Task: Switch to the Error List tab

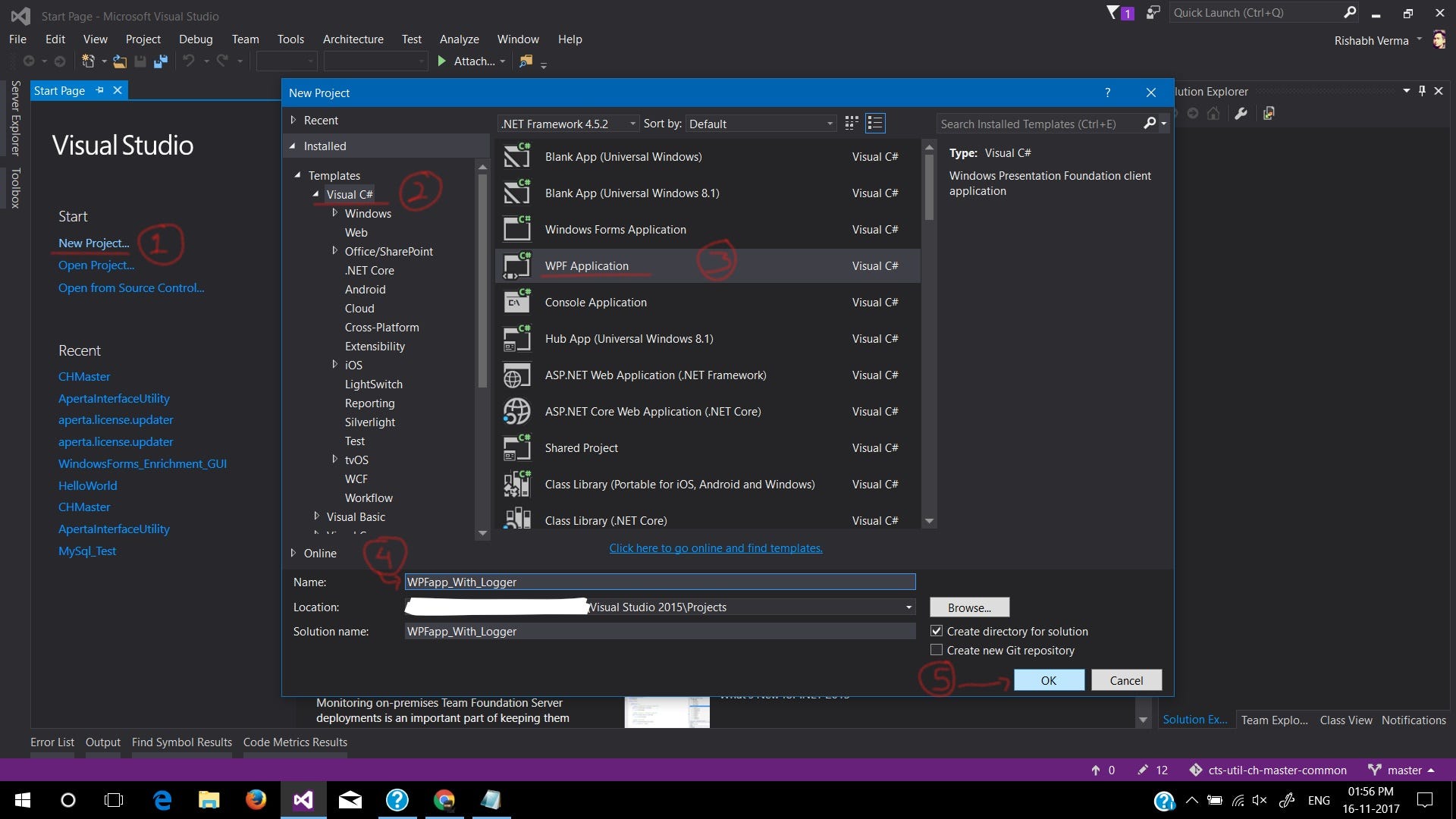Action: pos(52,742)
